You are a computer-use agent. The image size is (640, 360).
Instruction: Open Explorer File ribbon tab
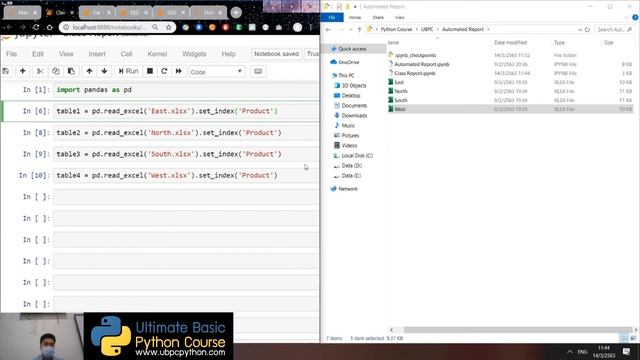coord(332,18)
